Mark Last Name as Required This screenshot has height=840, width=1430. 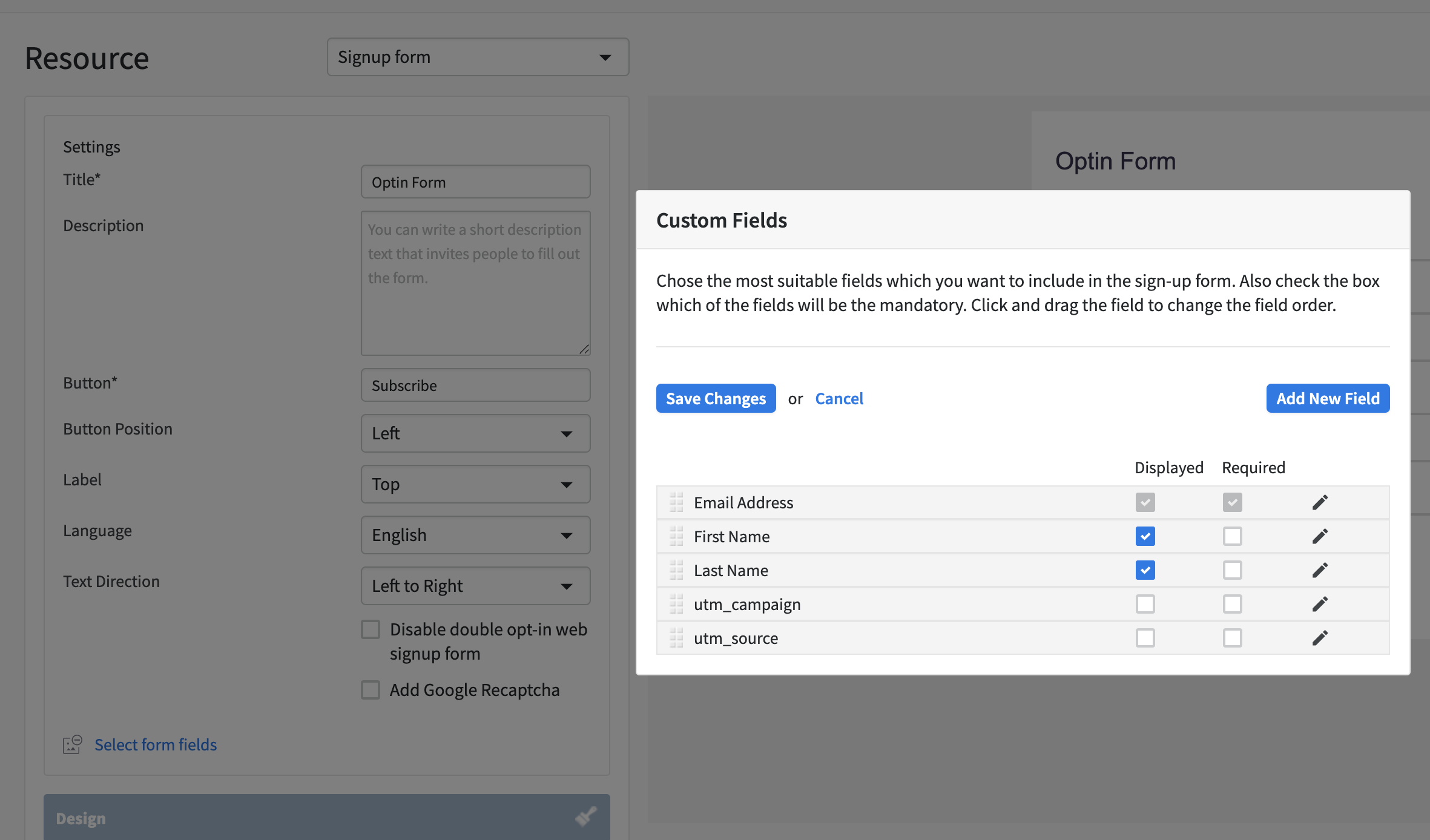(1232, 570)
